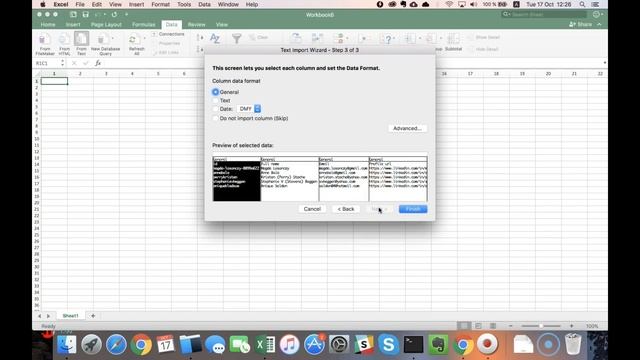The width and height of the screenshot is (640, 360).
Task: Open the Apple menu
Action: tap(42, 4)
